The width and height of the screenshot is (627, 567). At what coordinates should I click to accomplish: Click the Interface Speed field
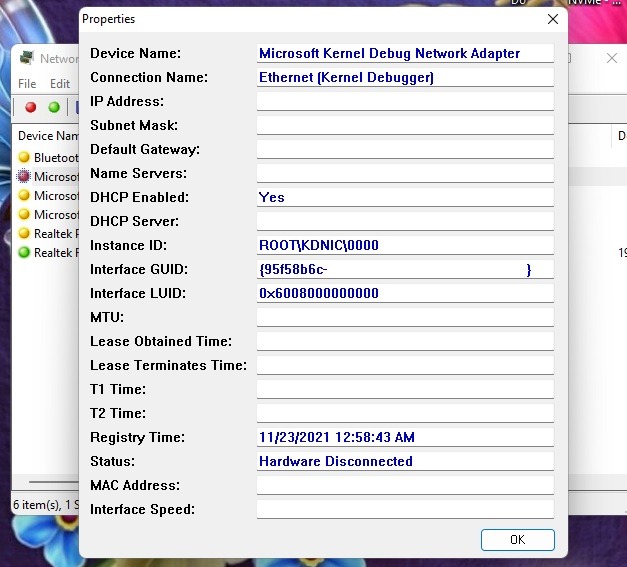pyautogui.click(x=405, y=509)
